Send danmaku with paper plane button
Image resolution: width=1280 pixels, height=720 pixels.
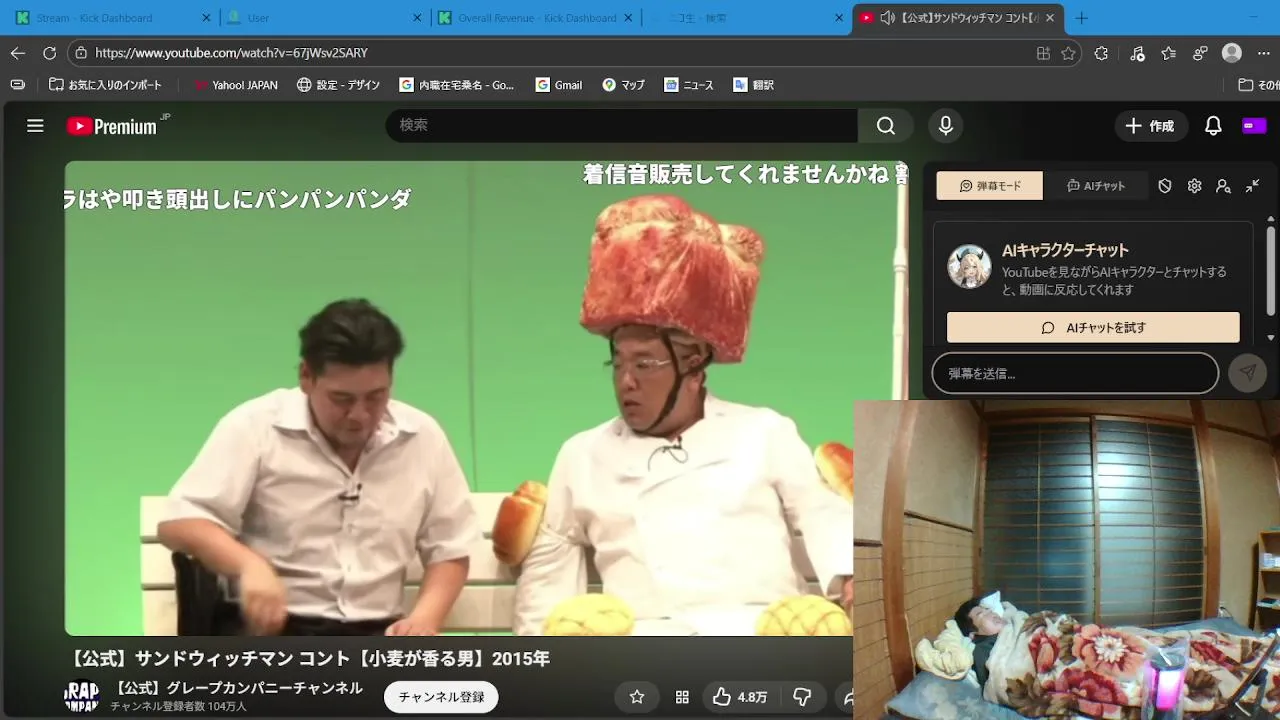[1247, 373]
